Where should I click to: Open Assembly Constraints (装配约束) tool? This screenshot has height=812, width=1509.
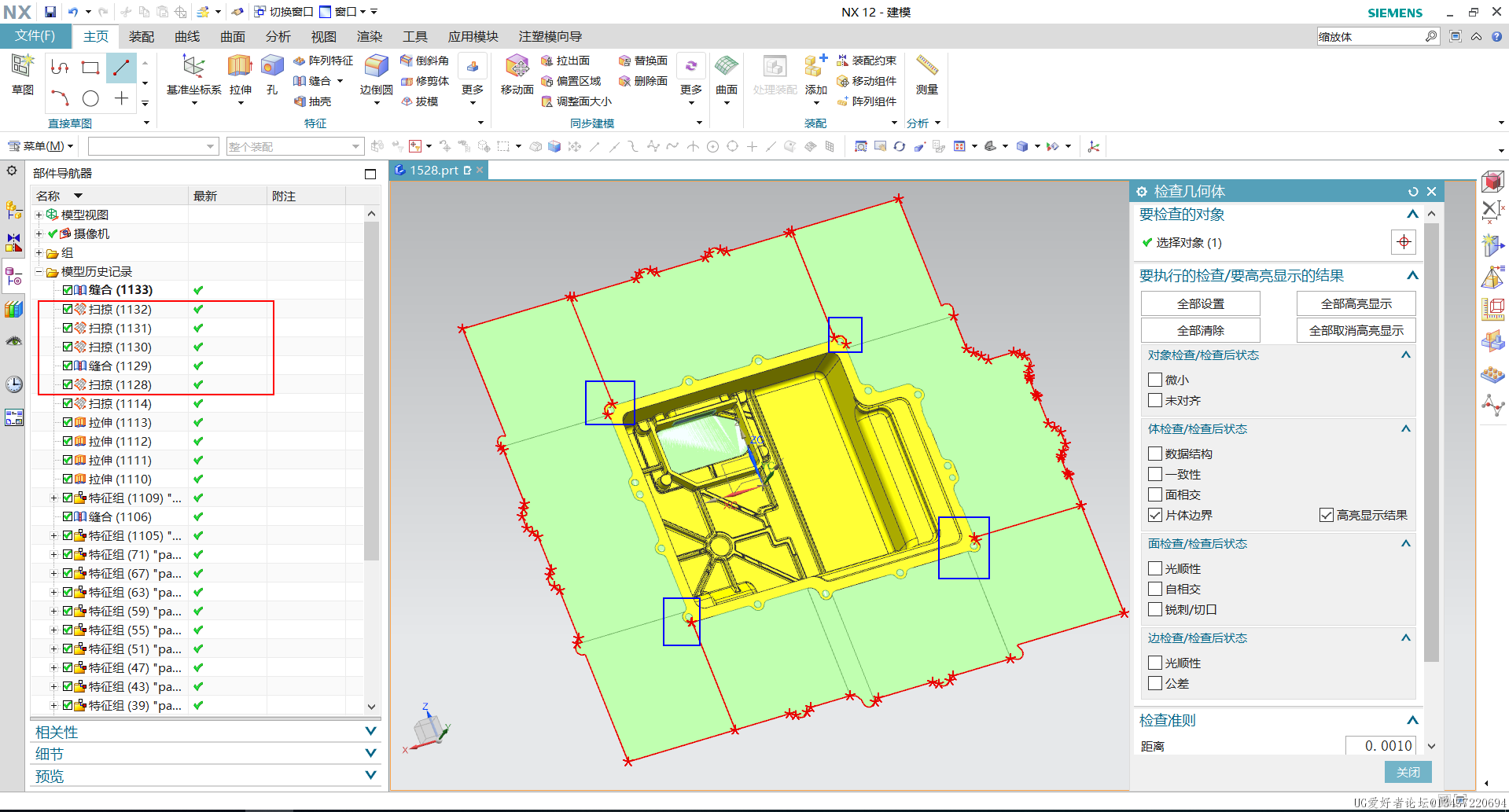point(867,61)
